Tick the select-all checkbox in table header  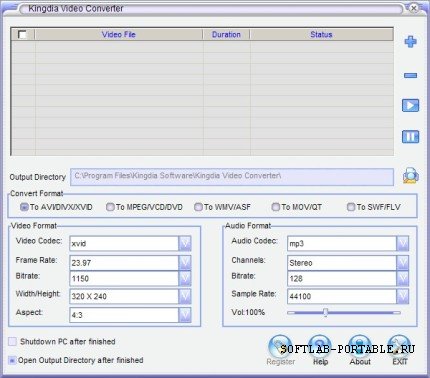pos(22,34)
